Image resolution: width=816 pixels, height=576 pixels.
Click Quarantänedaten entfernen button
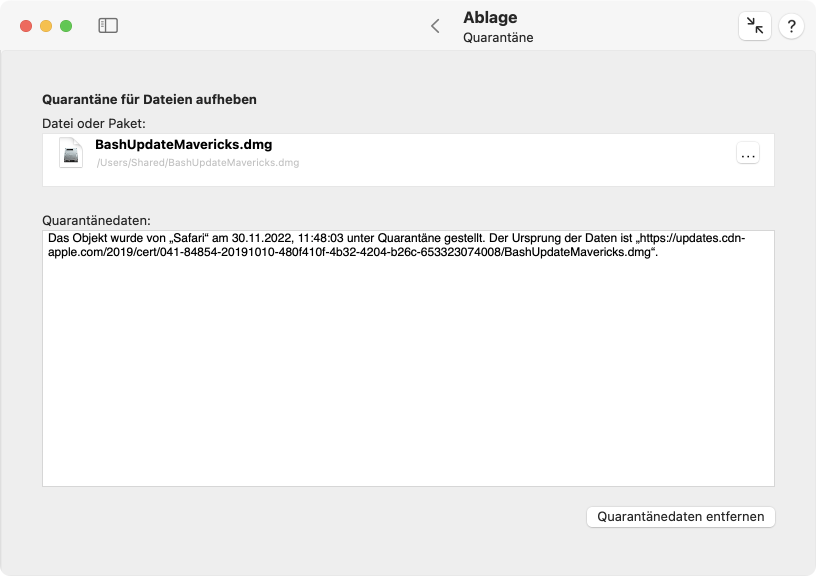point(681,517)
